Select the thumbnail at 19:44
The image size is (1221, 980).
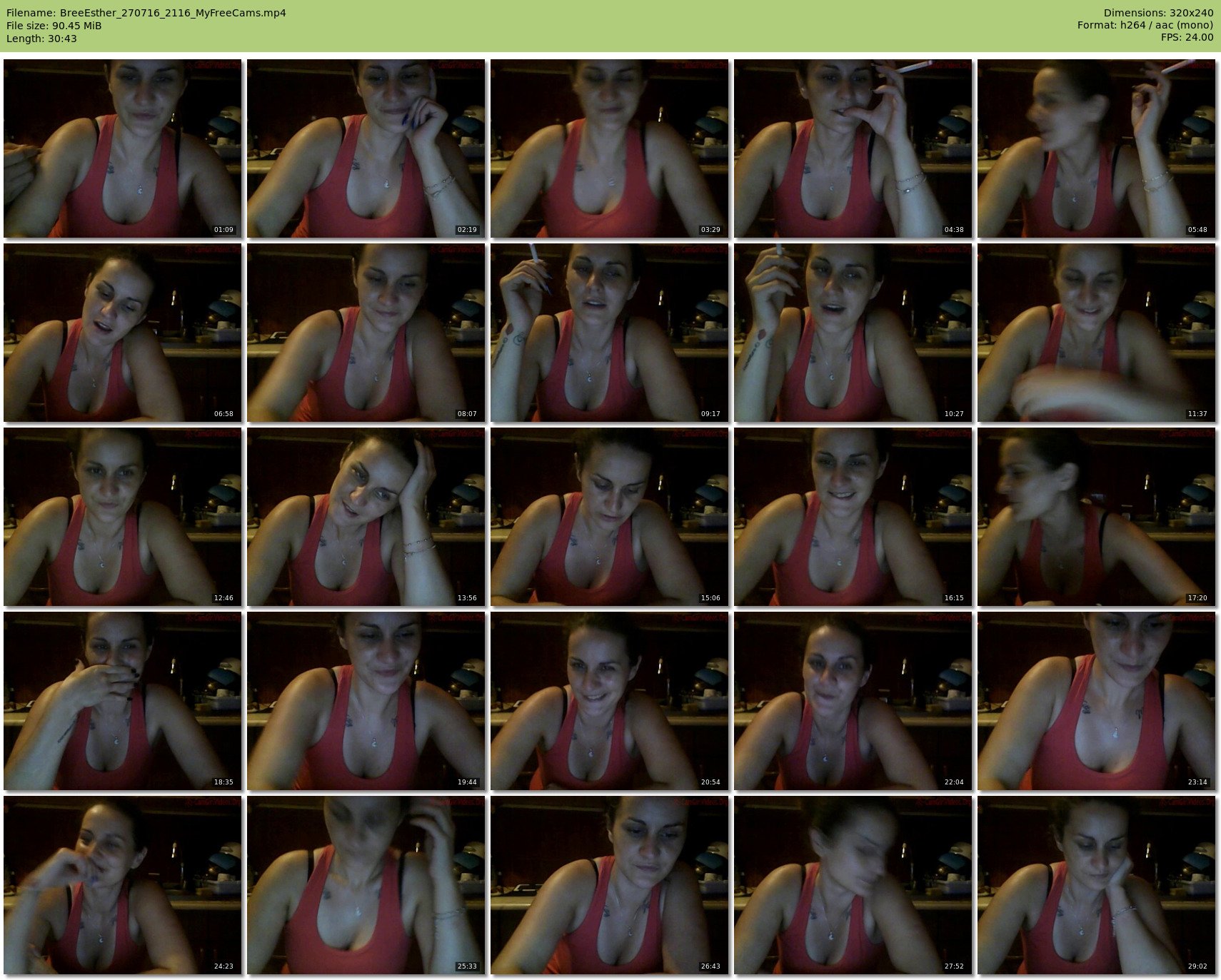(366, 701)
